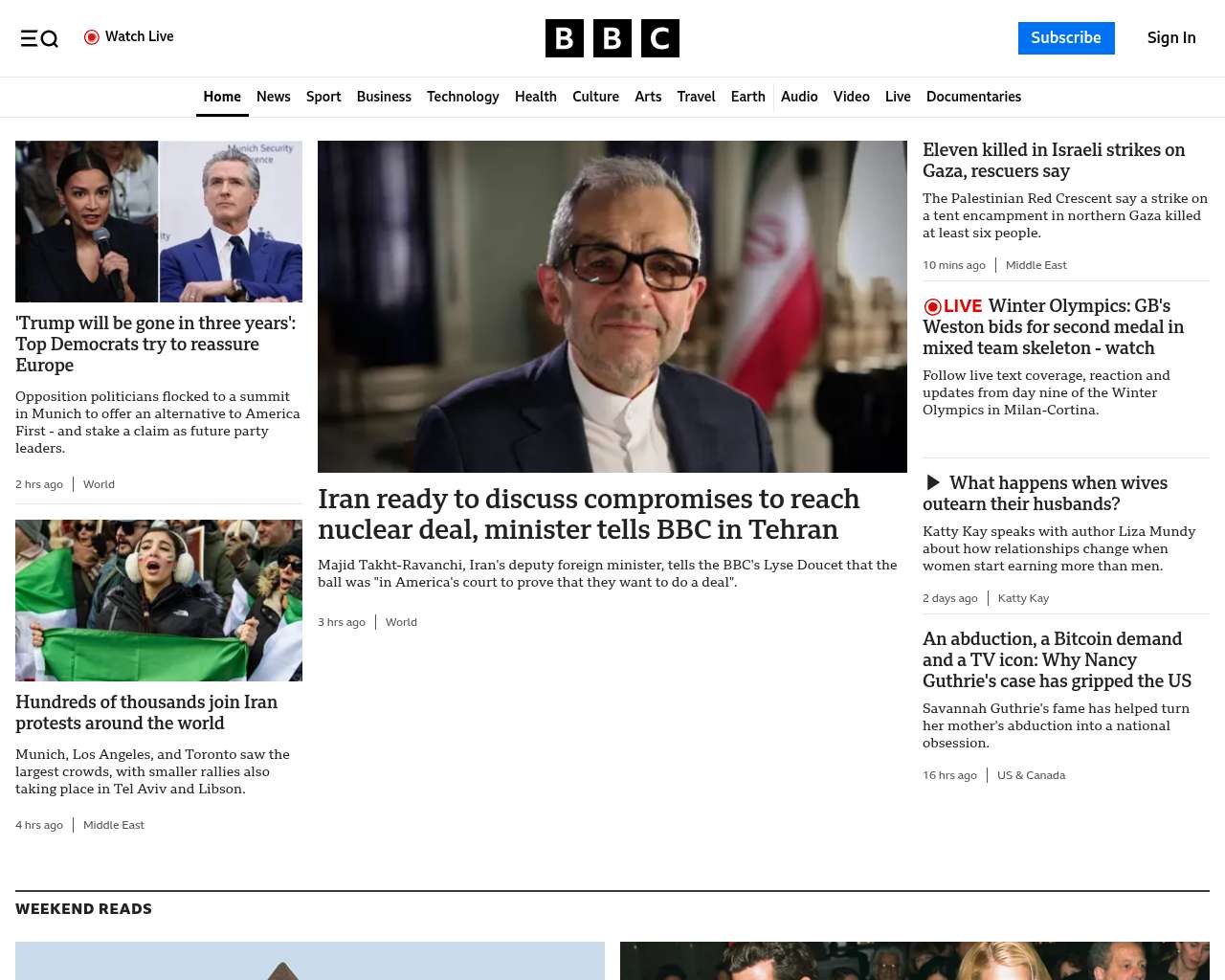Click the Savannah Guthrie's fame summary text
Screen dimensions: 1225x980
1056,725
